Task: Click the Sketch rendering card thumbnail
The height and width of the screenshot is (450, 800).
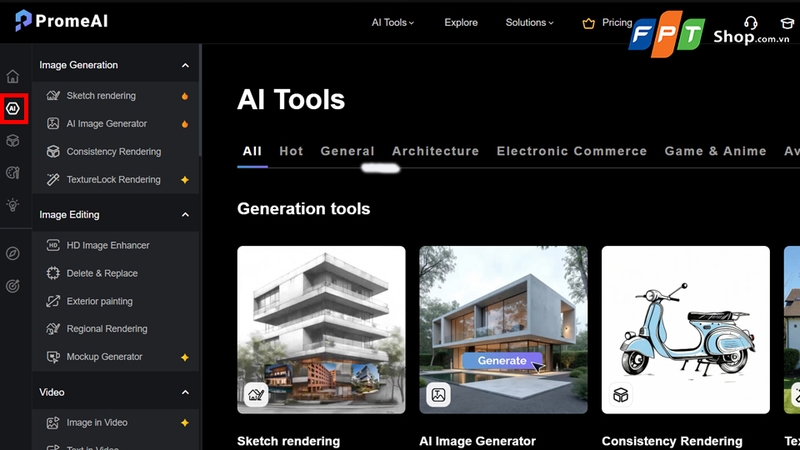Action: 321,330
